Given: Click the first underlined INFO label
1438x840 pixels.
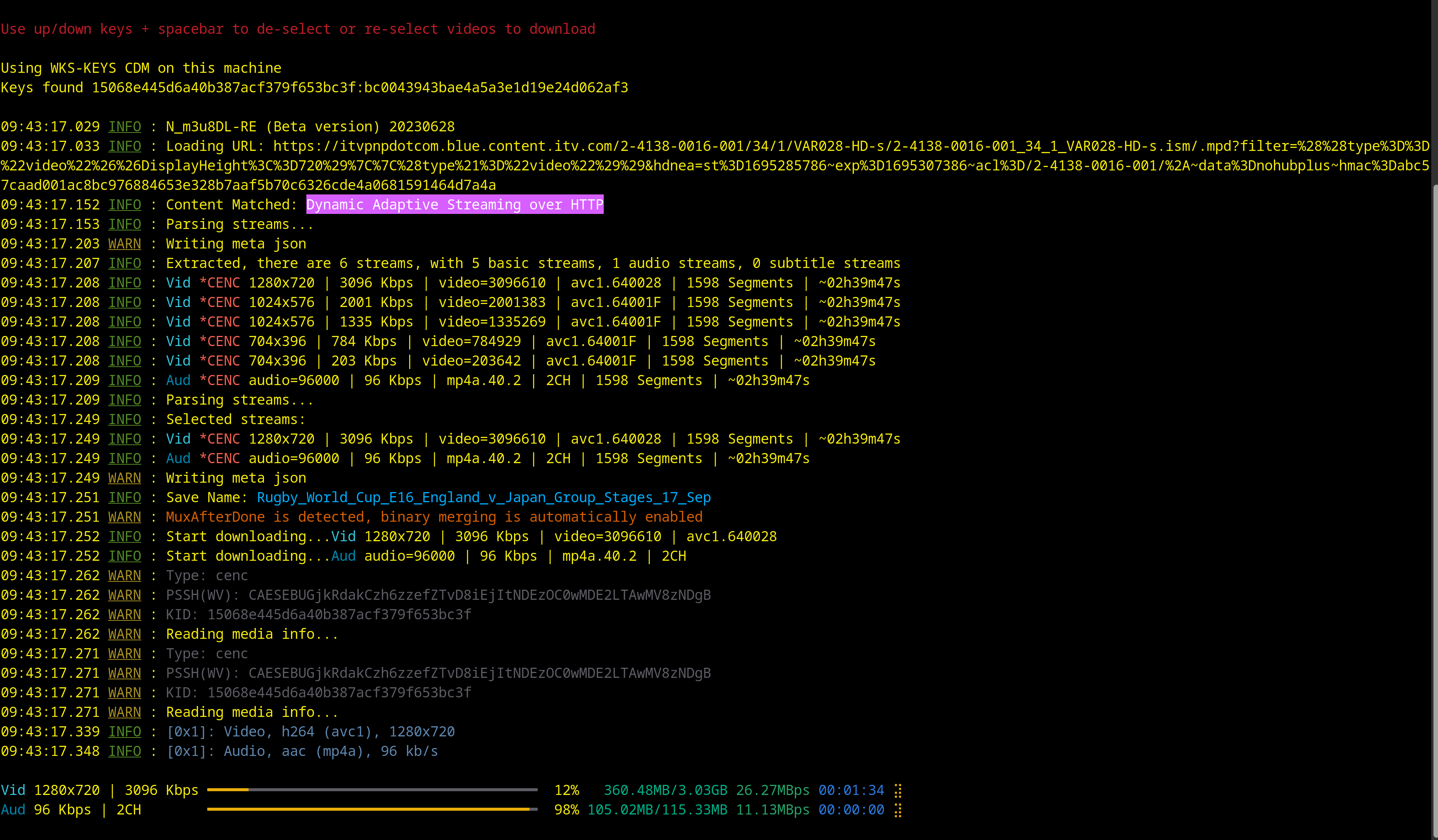Looking at the screenshot, I should 124,126.
